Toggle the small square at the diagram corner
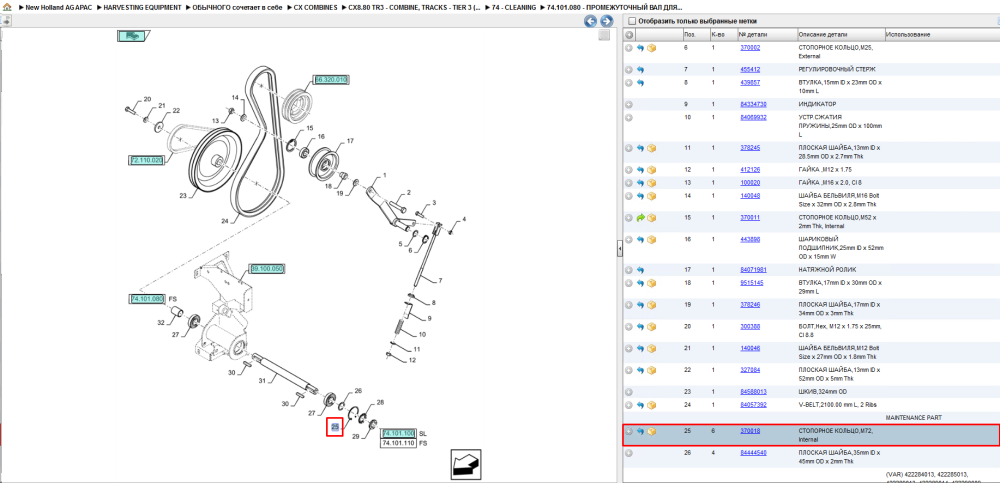Screen dimensions: 1000x483 click(x=604, y=36)
